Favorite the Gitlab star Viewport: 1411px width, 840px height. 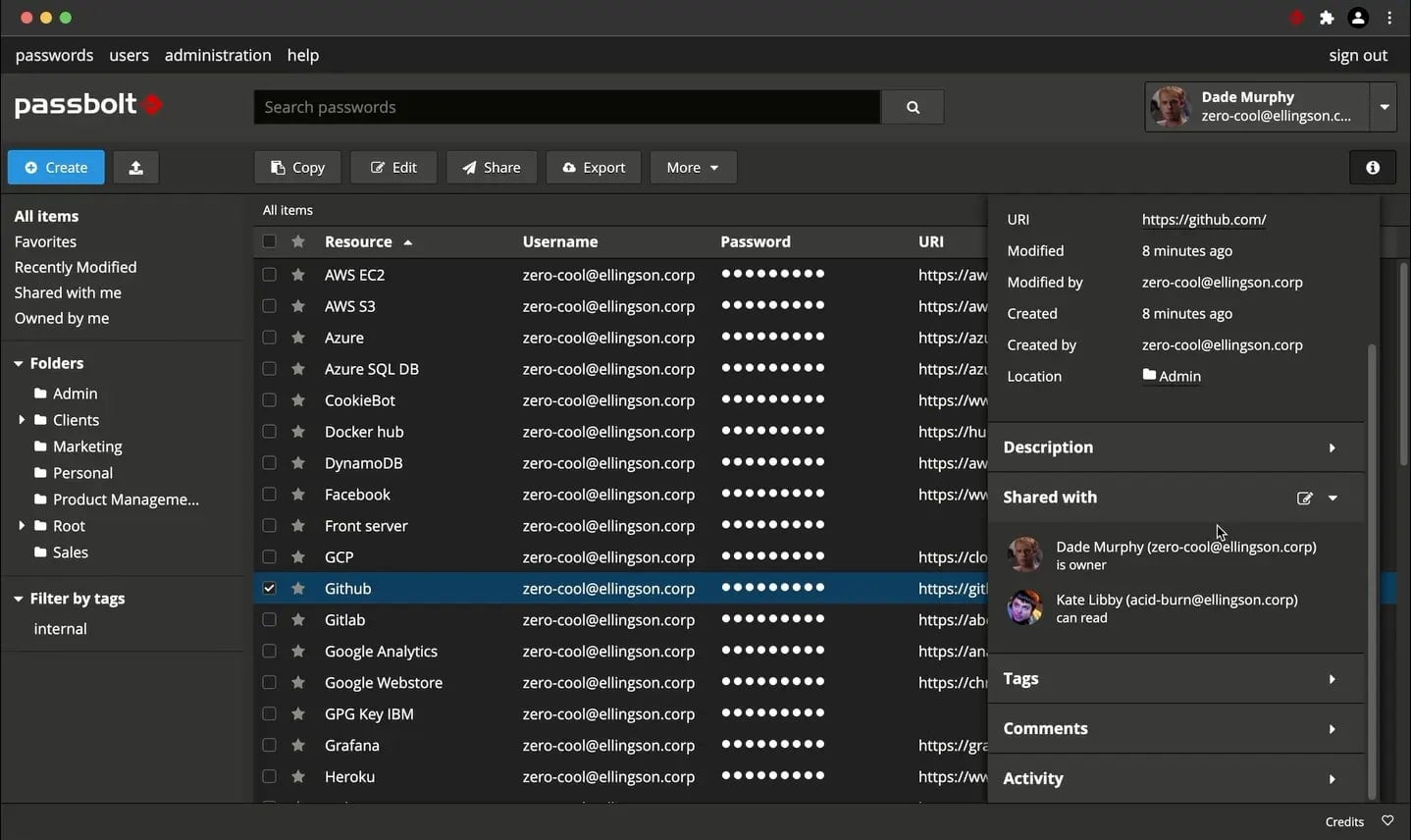298,620
